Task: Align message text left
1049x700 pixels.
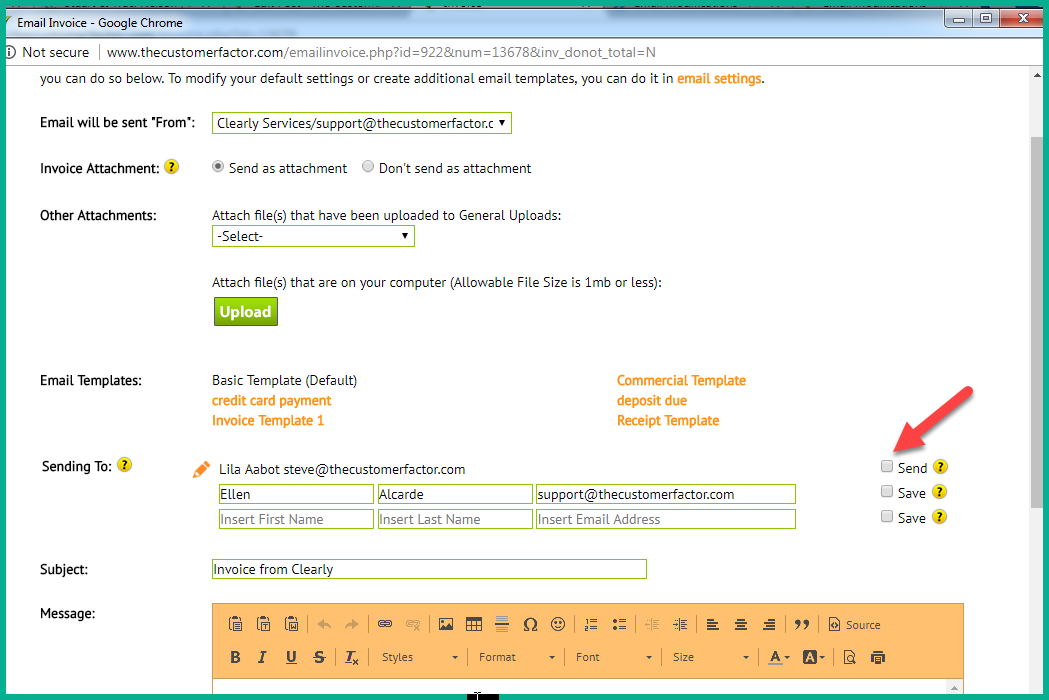Action: click(712, 624)
